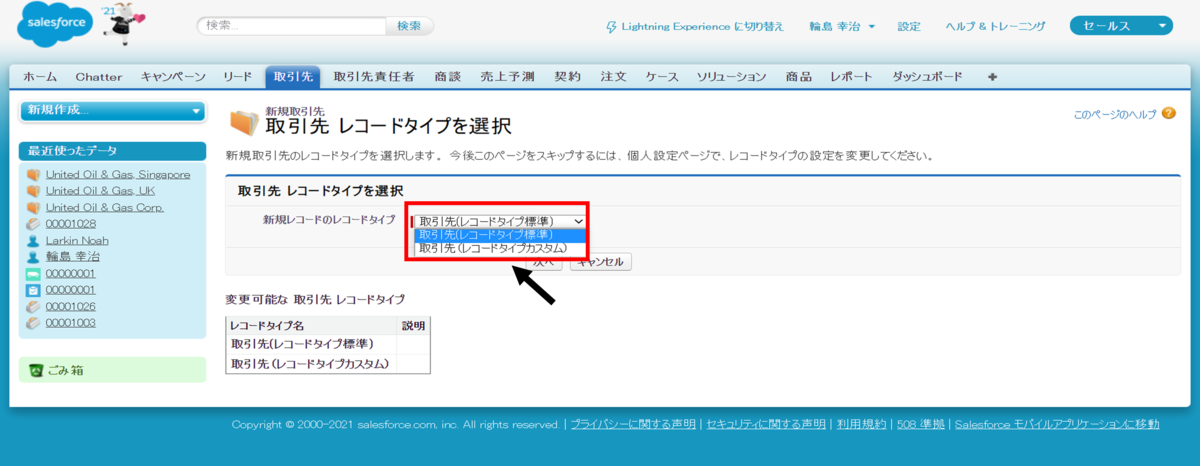Open the 新規作成 dropdown in sidebar
1200x466 pixels.
tap(112, 110)
